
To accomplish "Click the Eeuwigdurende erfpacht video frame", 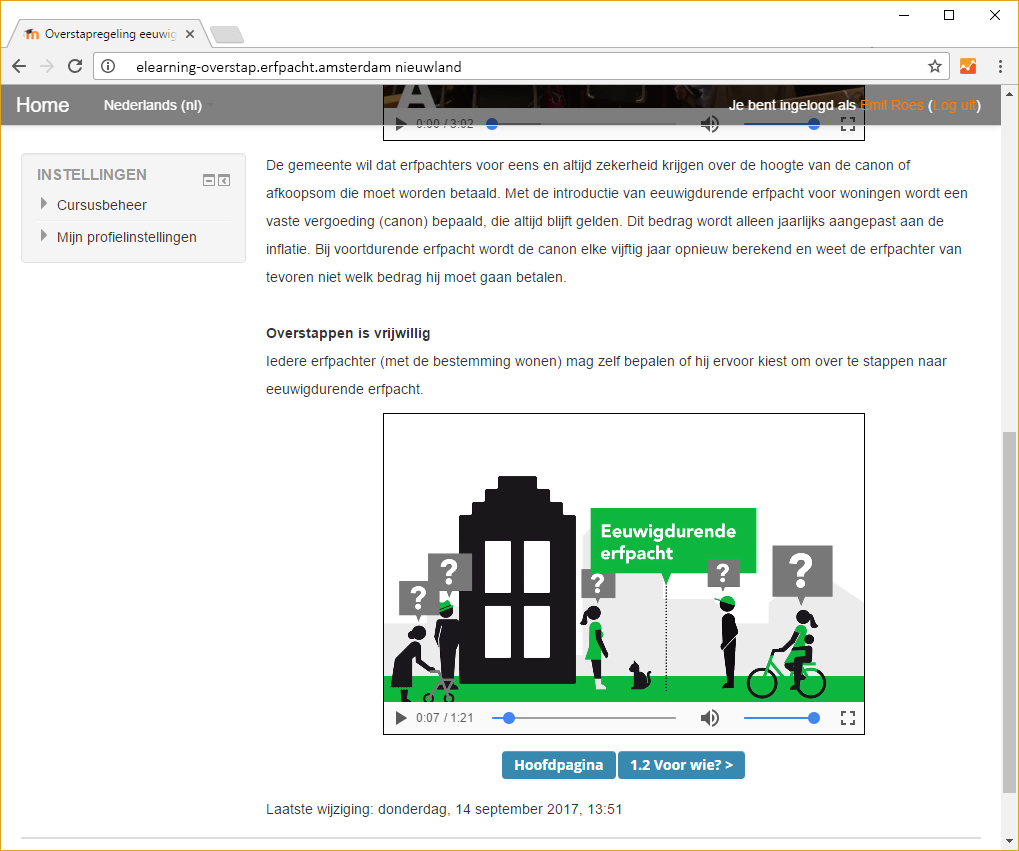I will [x=624, y=558].
